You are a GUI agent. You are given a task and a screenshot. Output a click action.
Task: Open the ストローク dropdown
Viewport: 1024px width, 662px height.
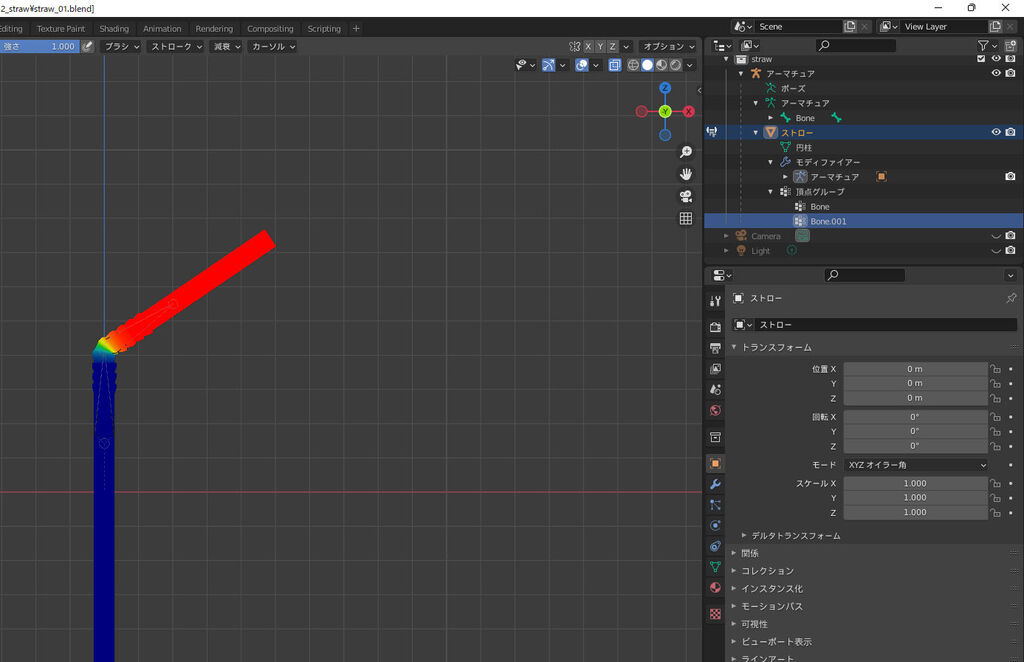click(x=176, y=46)
